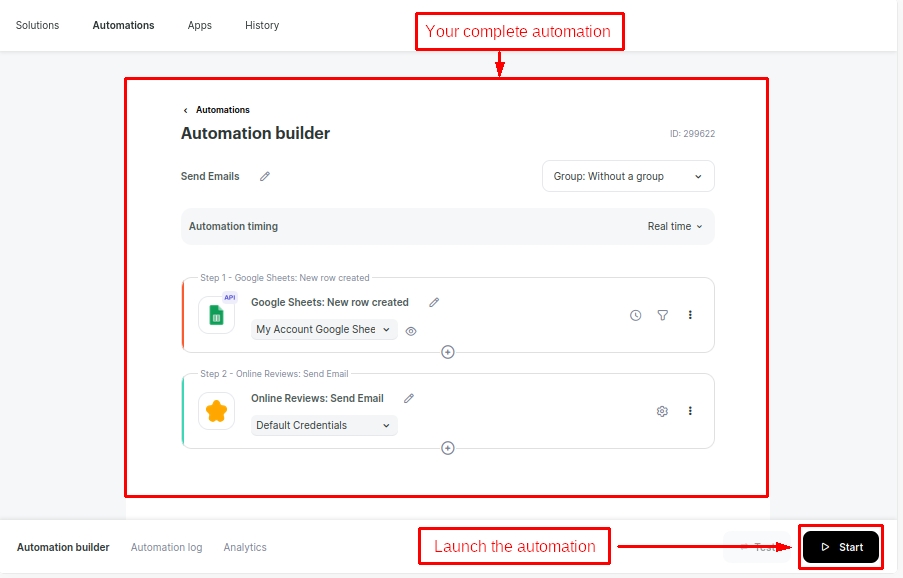Switch to the Automation log tab
This screenshot has height=578, width=903.
click(166, 547)
